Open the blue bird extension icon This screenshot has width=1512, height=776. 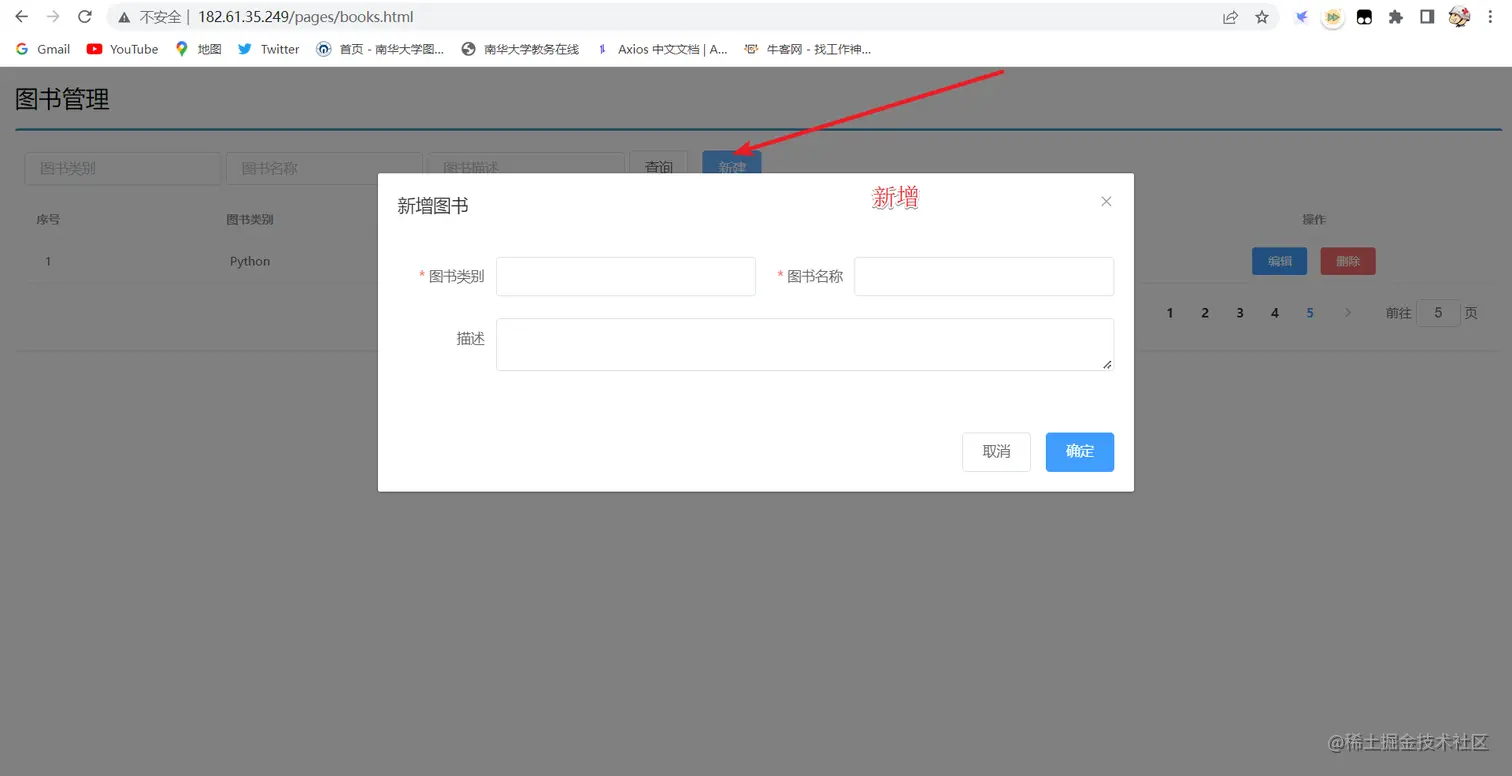[1301, 17]
